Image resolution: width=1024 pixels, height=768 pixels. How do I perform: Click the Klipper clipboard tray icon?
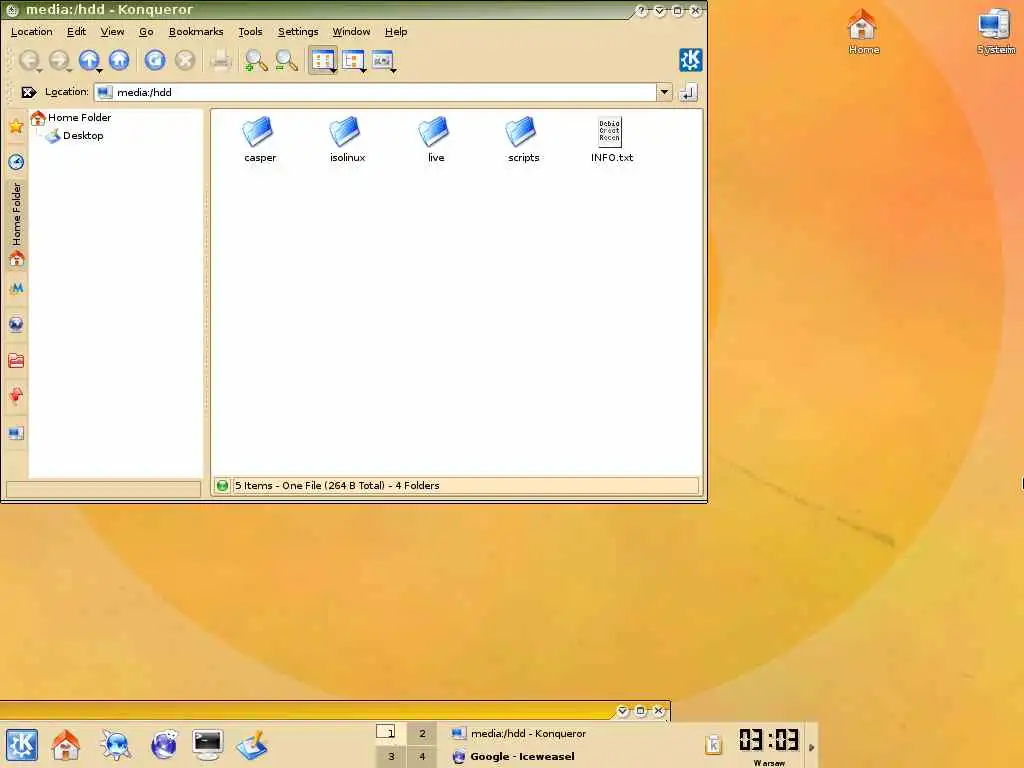[x=714, y=744]
